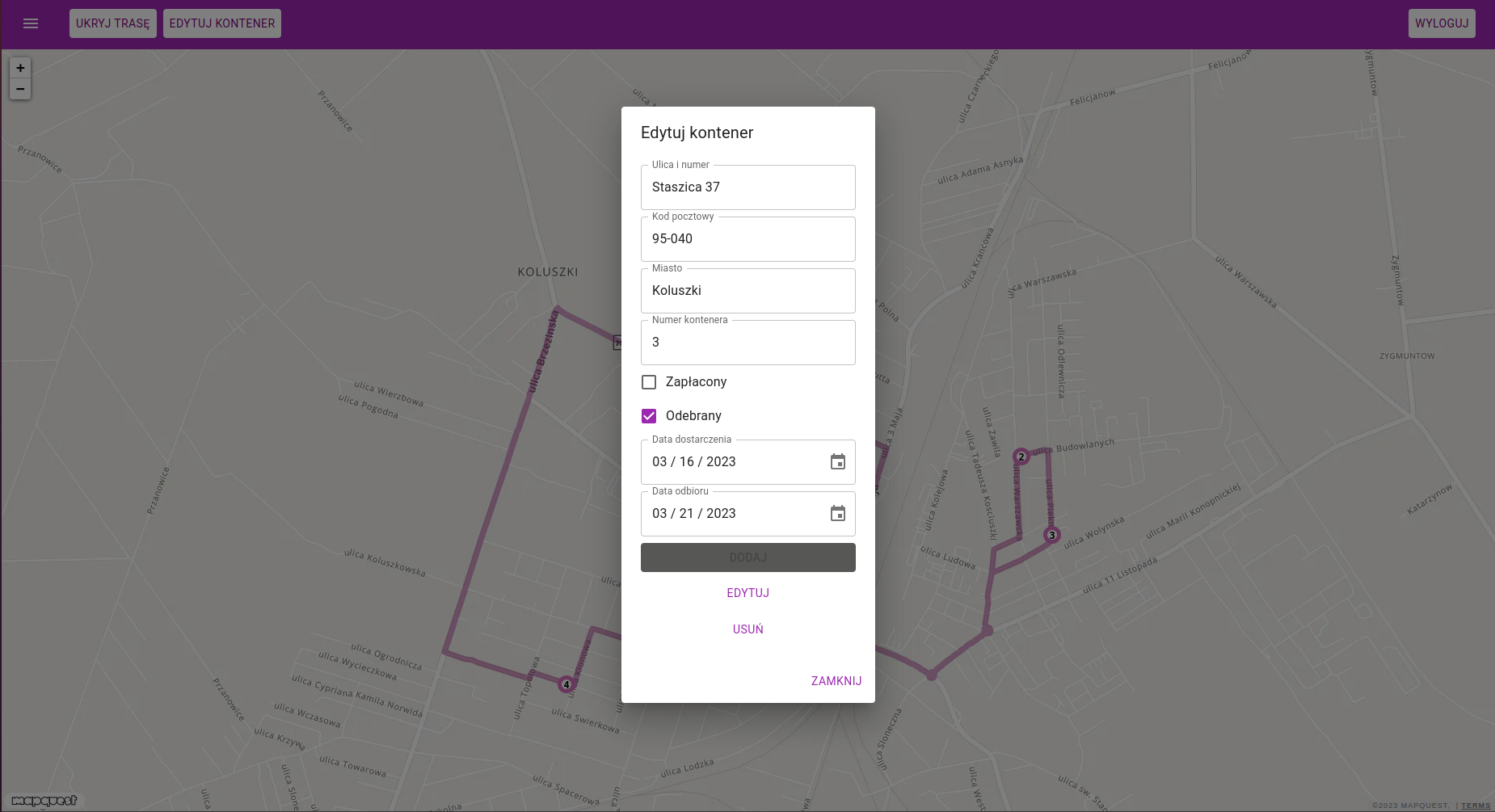The width and height of the screenshot is (1495, 812).
Task: Focus the Ulica i numer field
Action: [747, 187]
